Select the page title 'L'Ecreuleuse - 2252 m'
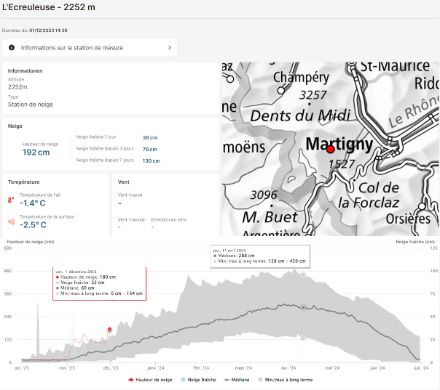 tap(49, 7)
